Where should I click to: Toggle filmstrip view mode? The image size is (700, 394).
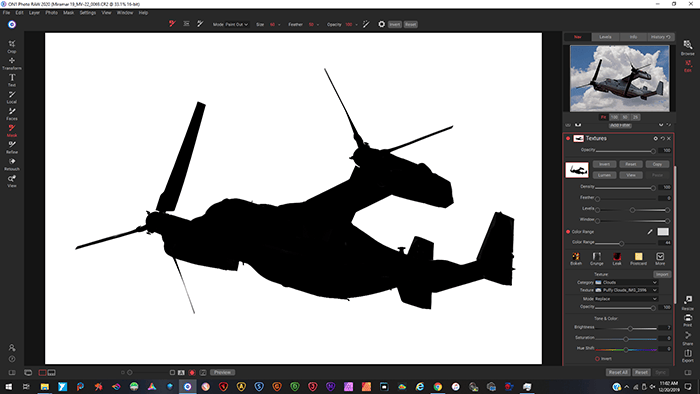[51, 372]
